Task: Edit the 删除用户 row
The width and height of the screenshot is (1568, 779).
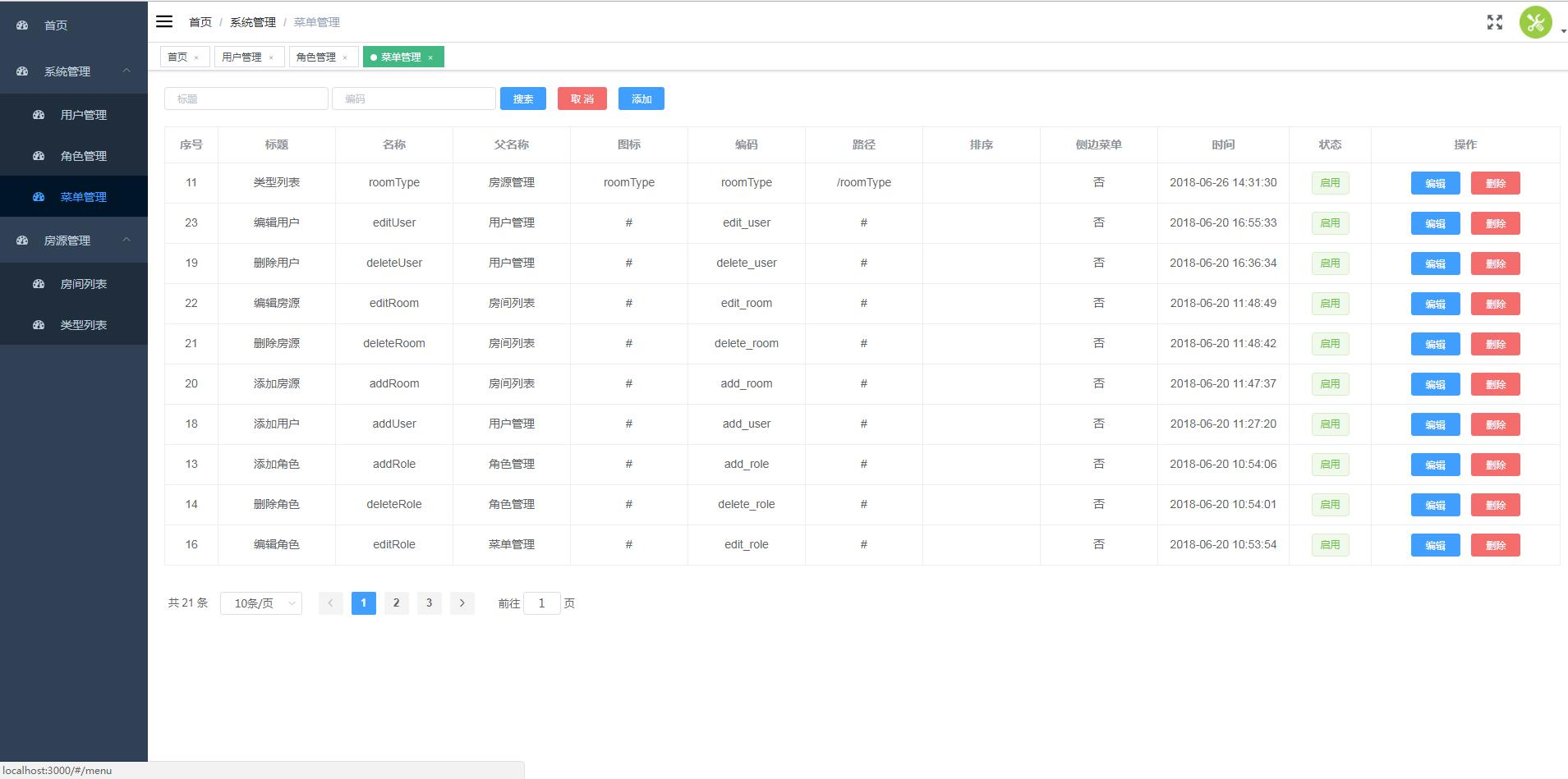Action: (1436, 263)
